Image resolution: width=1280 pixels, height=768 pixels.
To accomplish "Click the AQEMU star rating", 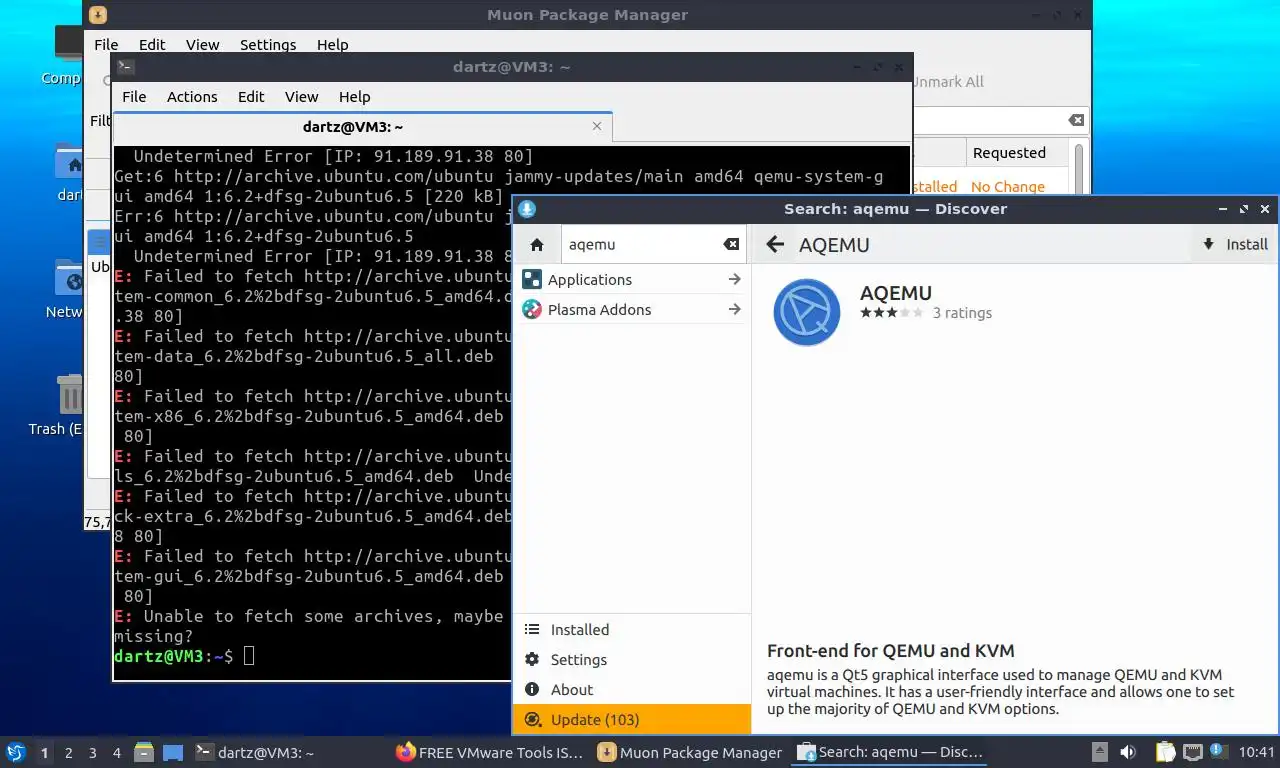I will (x=891, y=312).
